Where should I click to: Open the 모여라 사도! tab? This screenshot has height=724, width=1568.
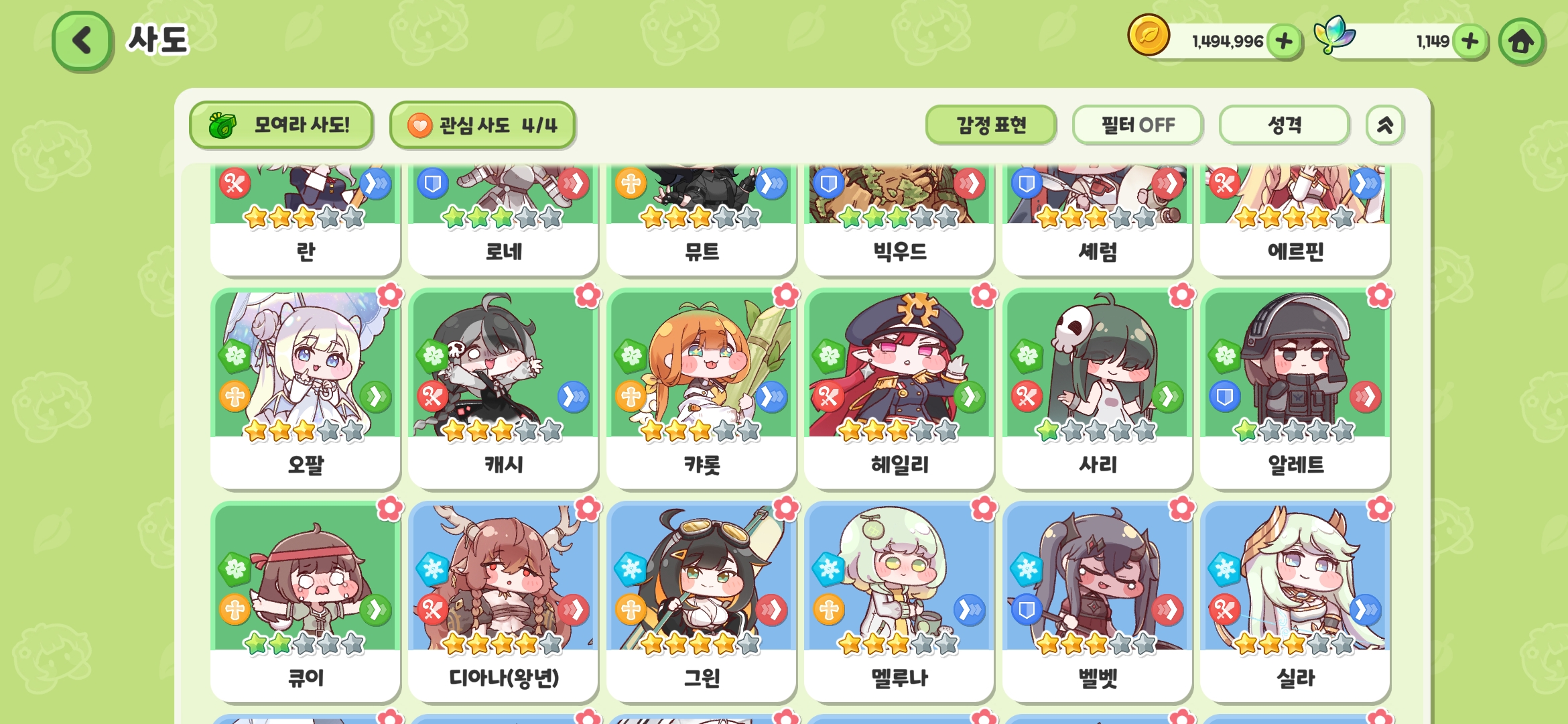pyautogui.click(x=281, y=125)
